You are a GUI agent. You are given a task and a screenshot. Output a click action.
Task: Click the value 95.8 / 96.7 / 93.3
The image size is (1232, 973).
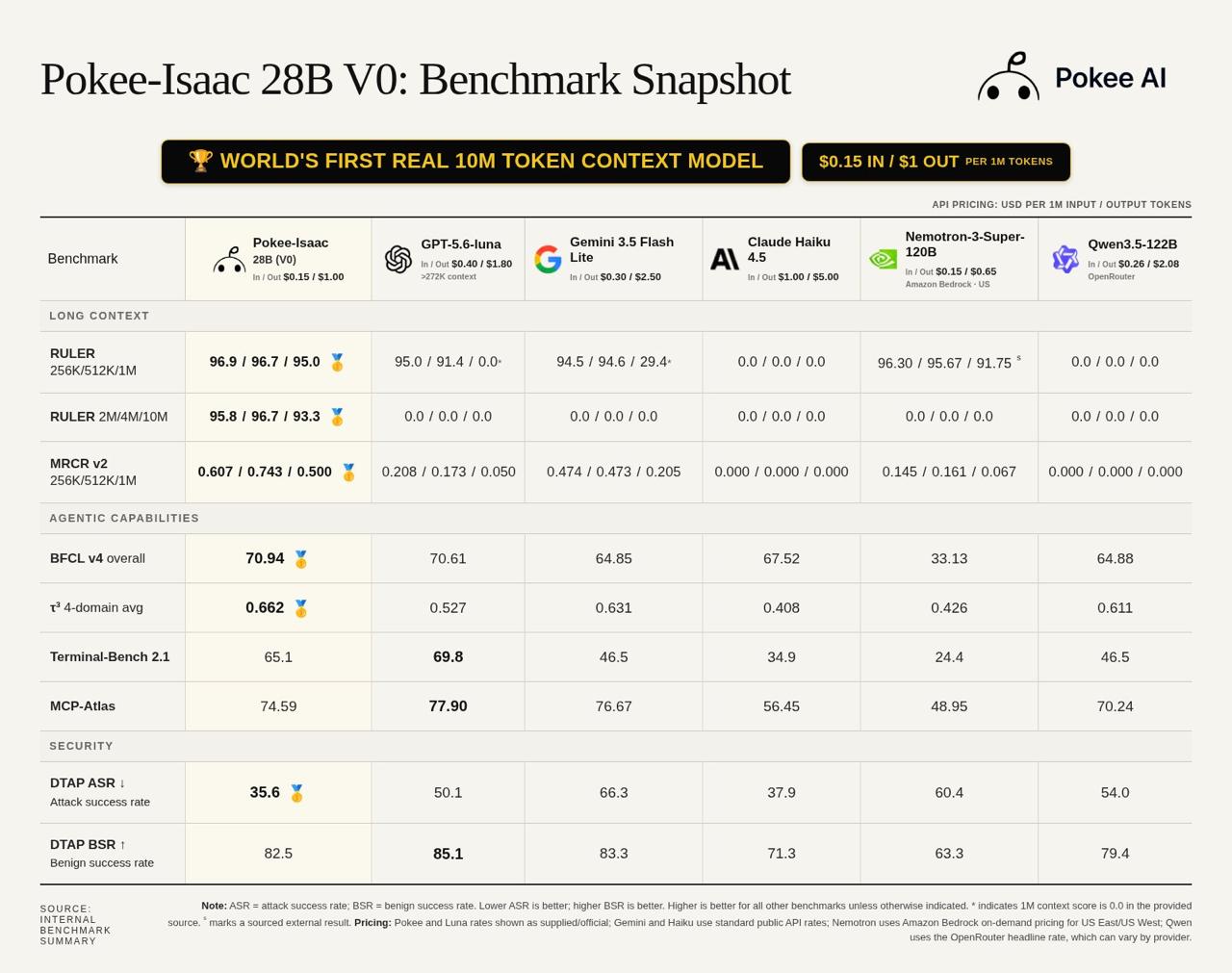(265, 417)
